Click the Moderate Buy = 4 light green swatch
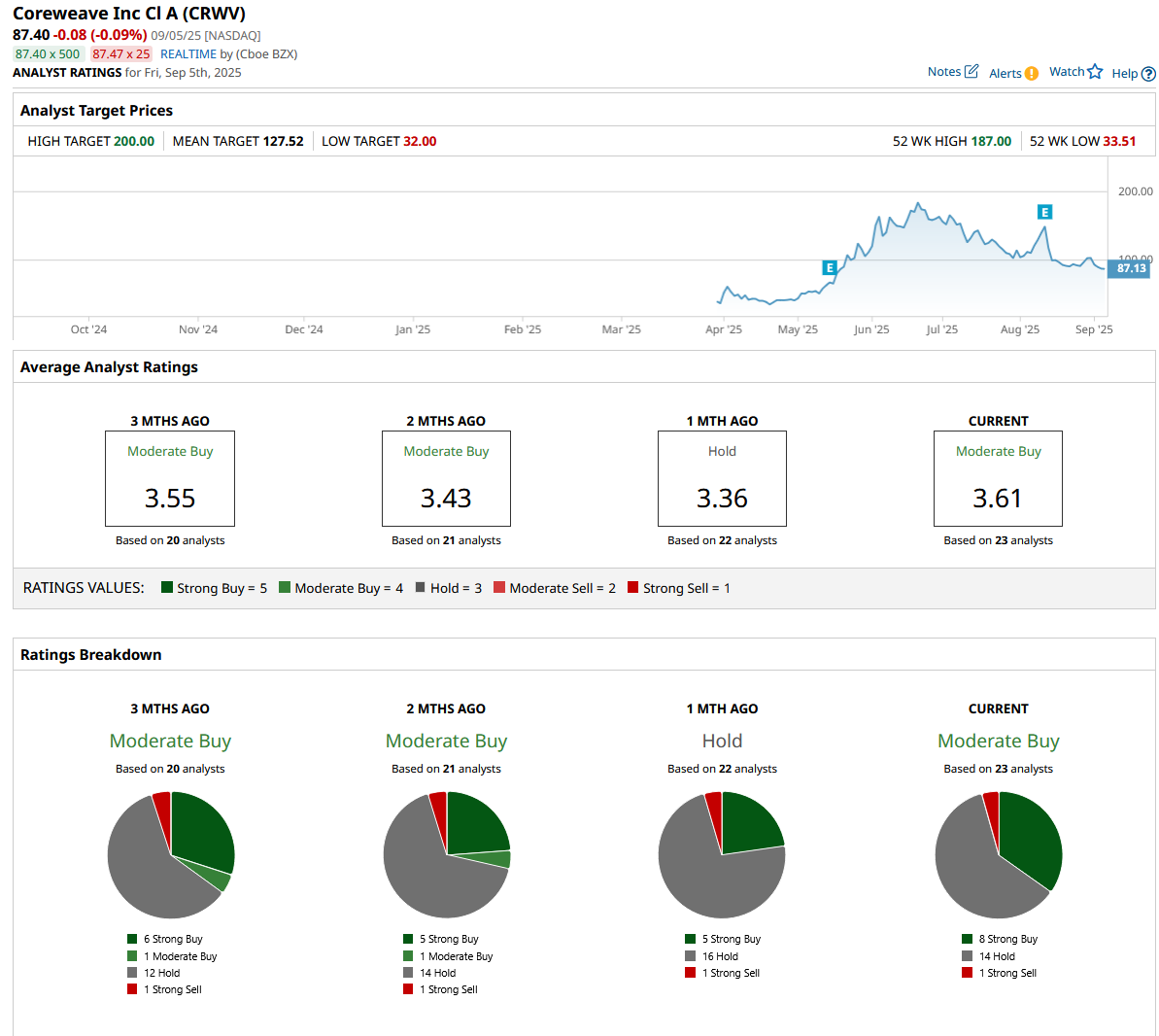Image resolution: width=1159 pixels, height=1036 pixels. tap(285, 587)
